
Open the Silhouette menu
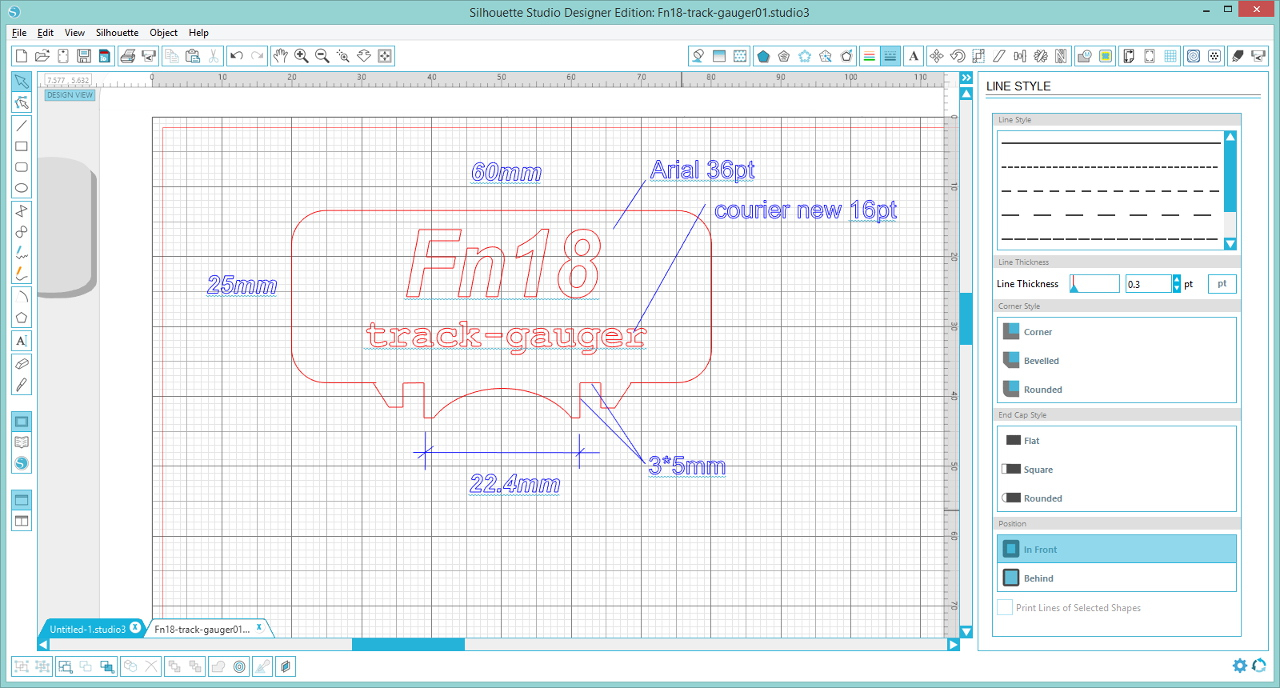117,33
